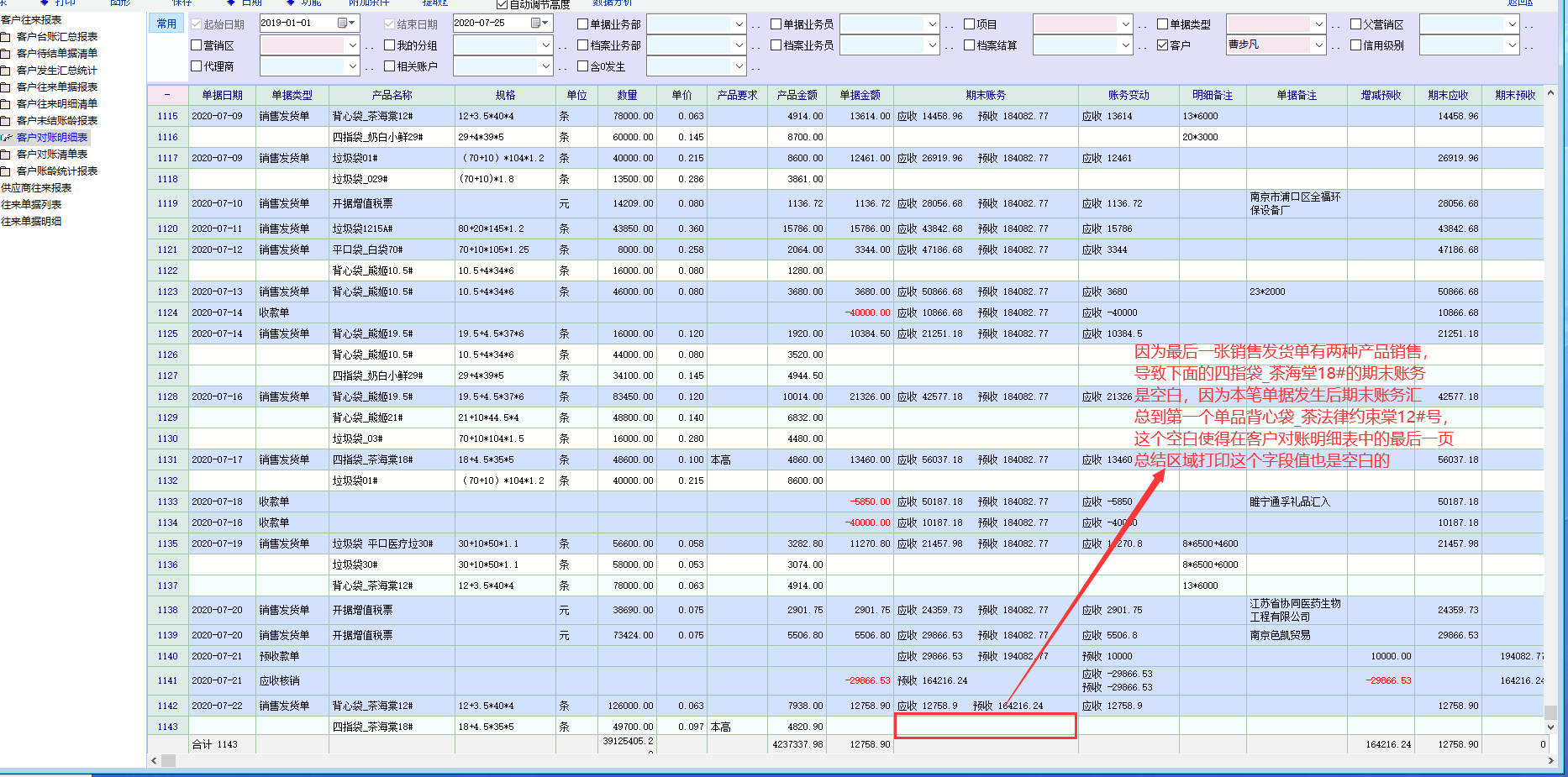Expand the 信用级别 dropdown list
The image size is (1568, 777).
coord(1512,45)
